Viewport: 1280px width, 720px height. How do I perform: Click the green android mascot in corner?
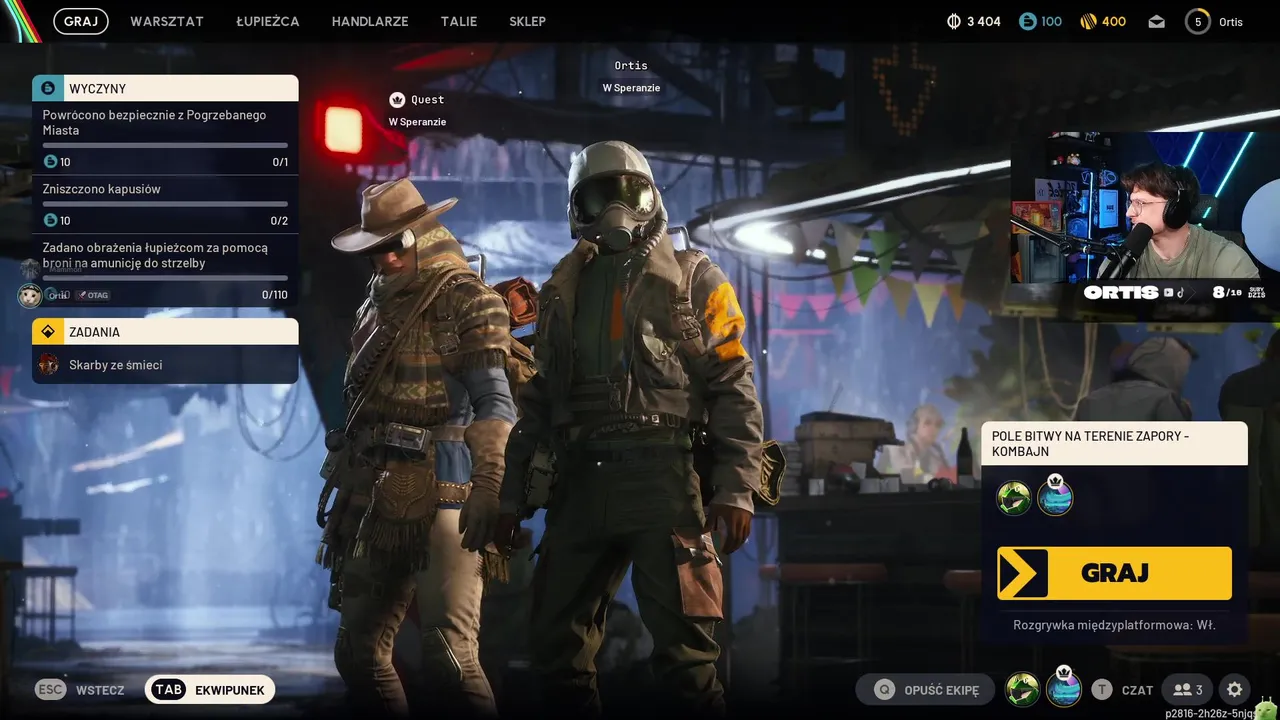(x=1266, y=707)
